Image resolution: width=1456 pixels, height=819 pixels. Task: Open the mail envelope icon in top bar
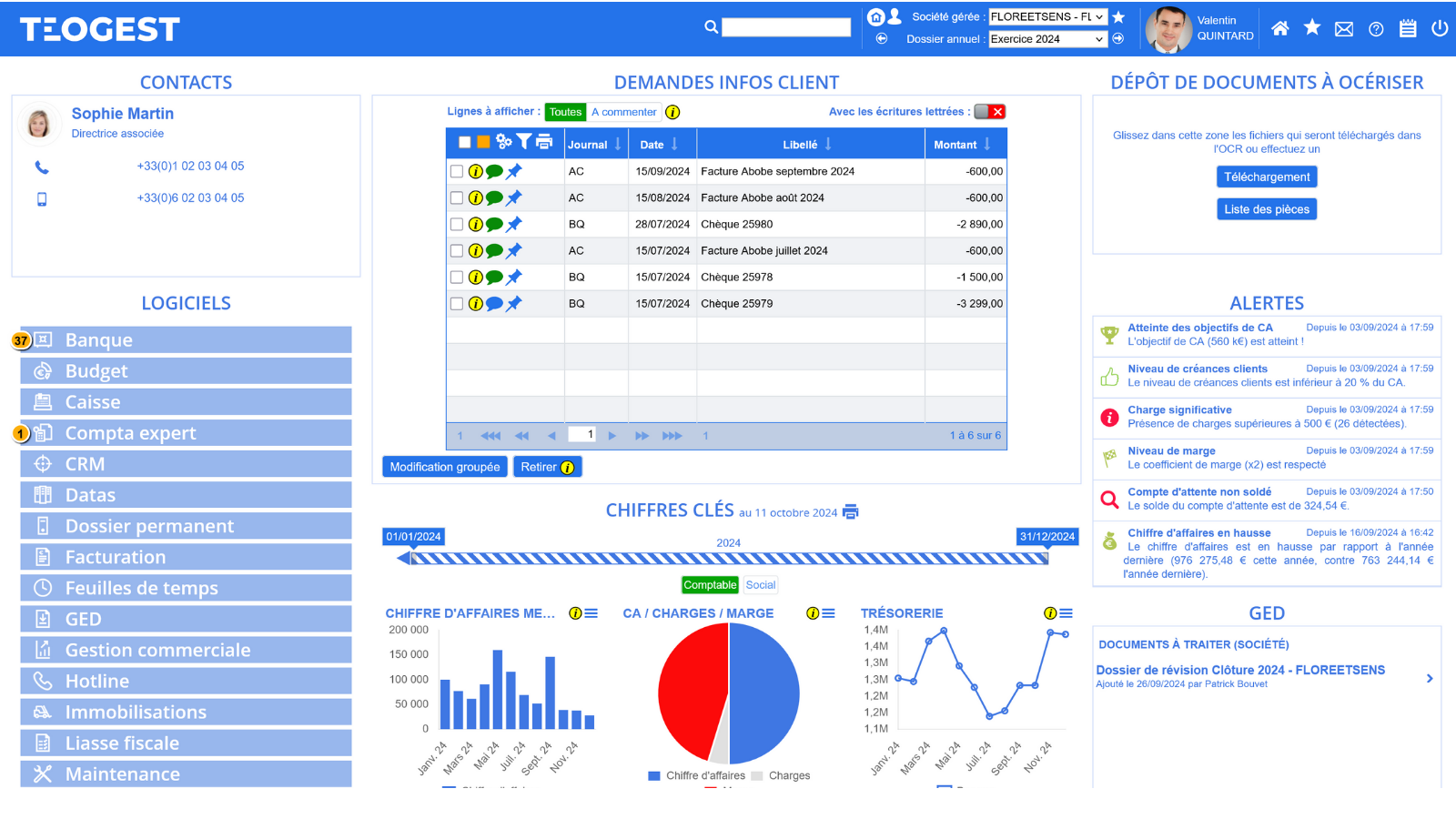[1343, 29]
